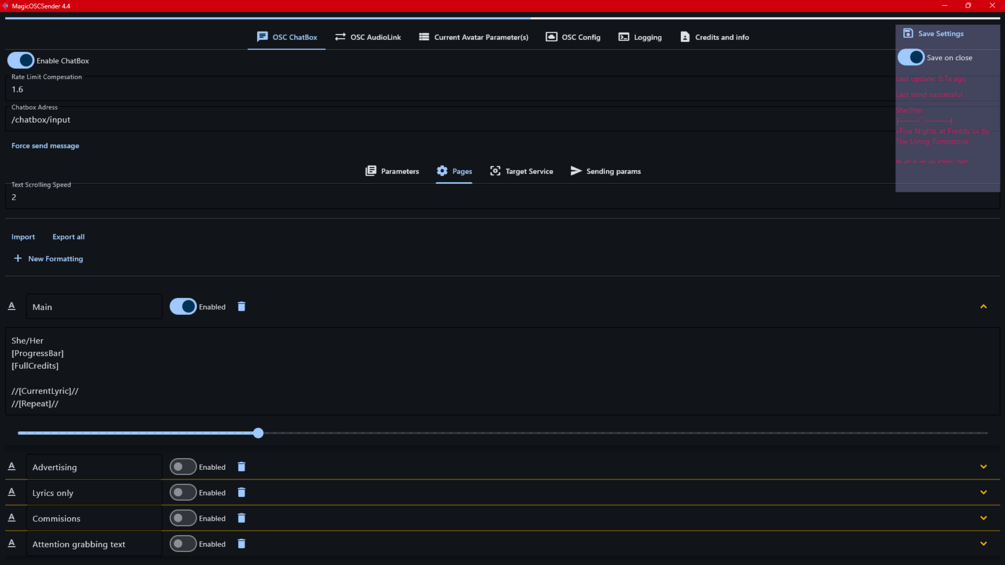Switch to the OSC ChatBox tab
The image size is (1005, 565).
pyautogui.click(x=287, y=37)
